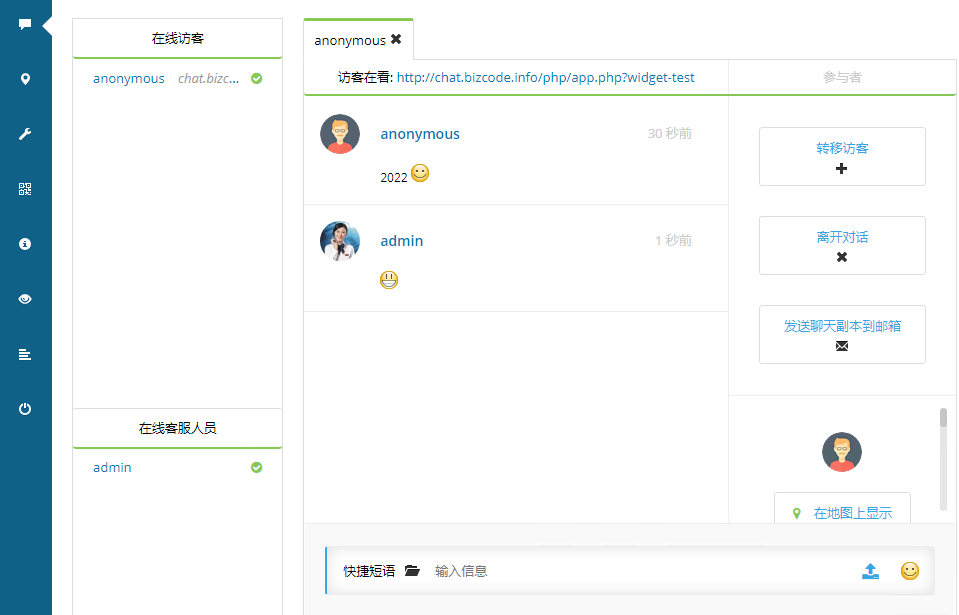This screenshot has height=615, width=959.
Task: Click the plus icon under 转移访客
Action: point(842,169)
